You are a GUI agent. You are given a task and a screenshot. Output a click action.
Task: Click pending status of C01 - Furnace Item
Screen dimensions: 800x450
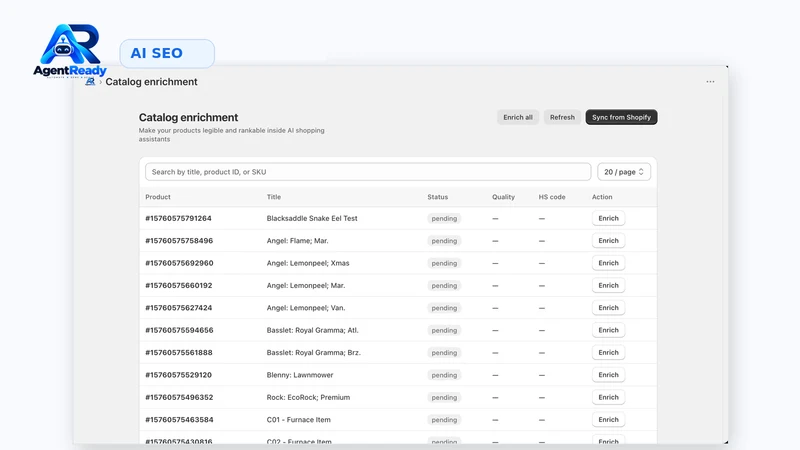click(x=444, y=420)
